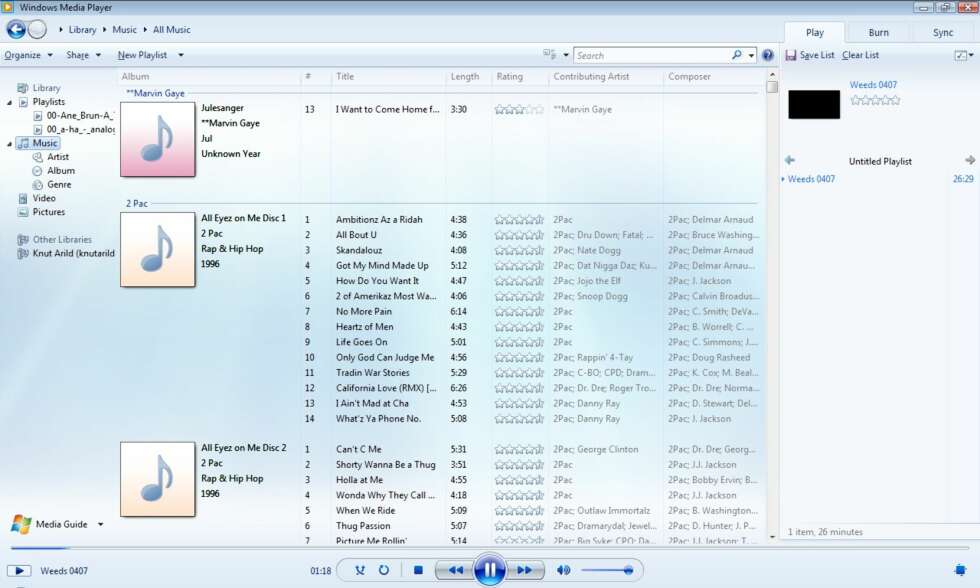
Task: Click the Forward navigation button
Action: coord(38,29)
